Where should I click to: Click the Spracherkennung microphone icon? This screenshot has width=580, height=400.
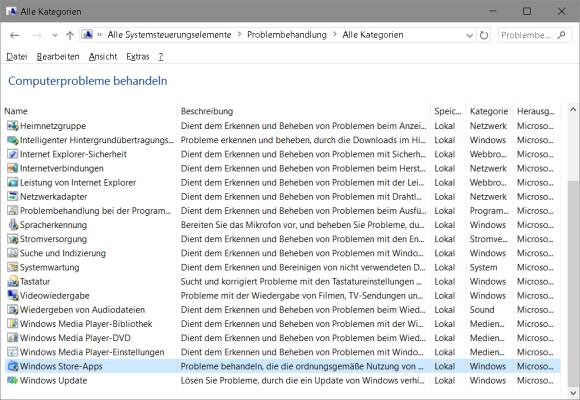[x=13, y=225]
